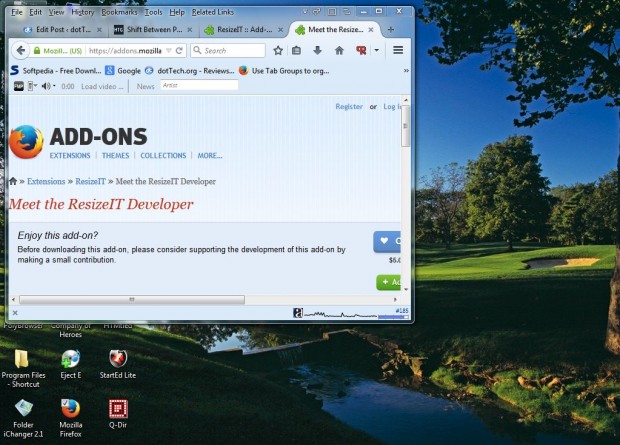Open the media device dropdown arrow
Image resolution: width=620 pixels, height=445 pixels.
click(x=36, y=85)
